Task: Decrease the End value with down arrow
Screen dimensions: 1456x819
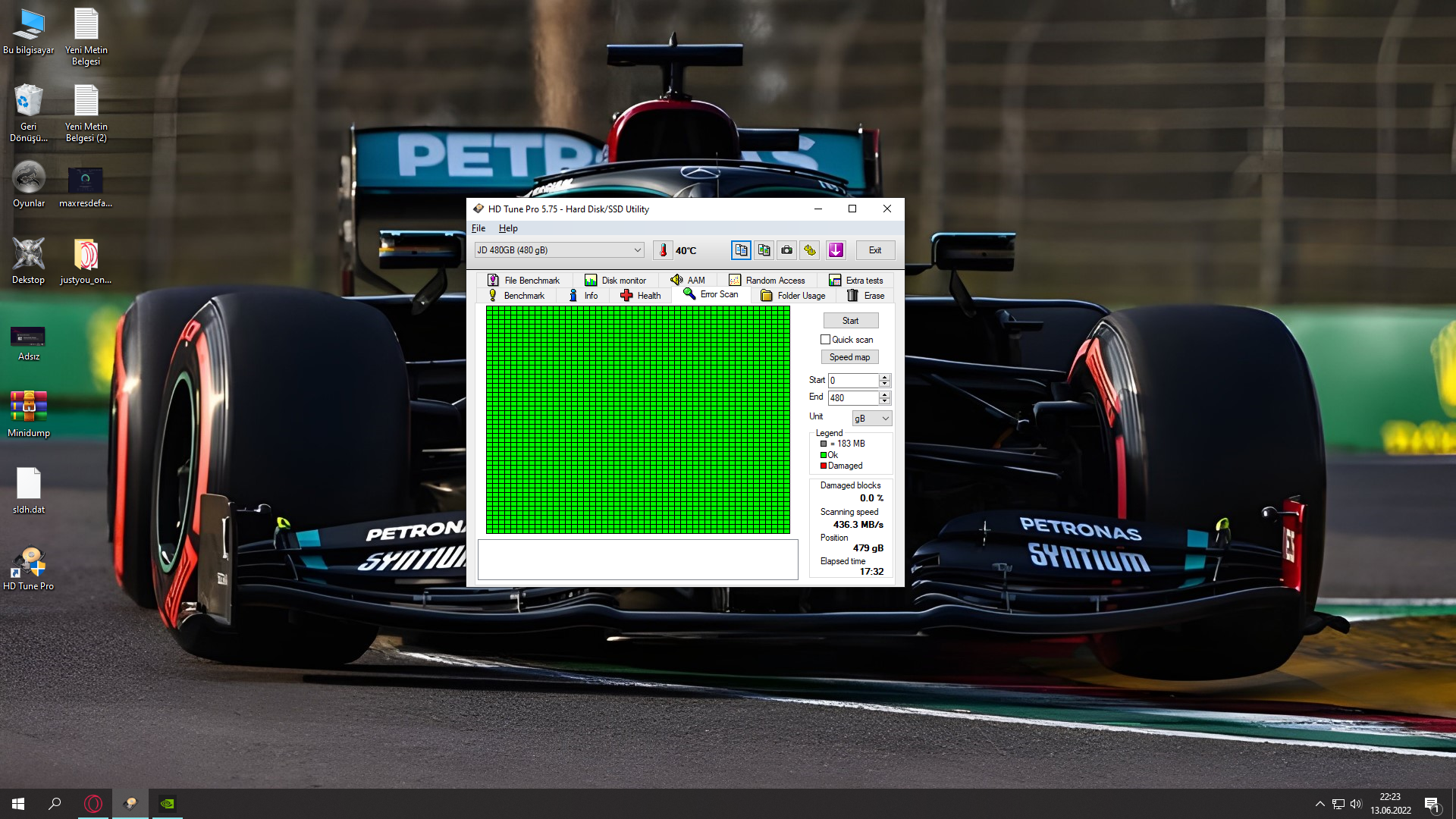Action: coord(884,401)
